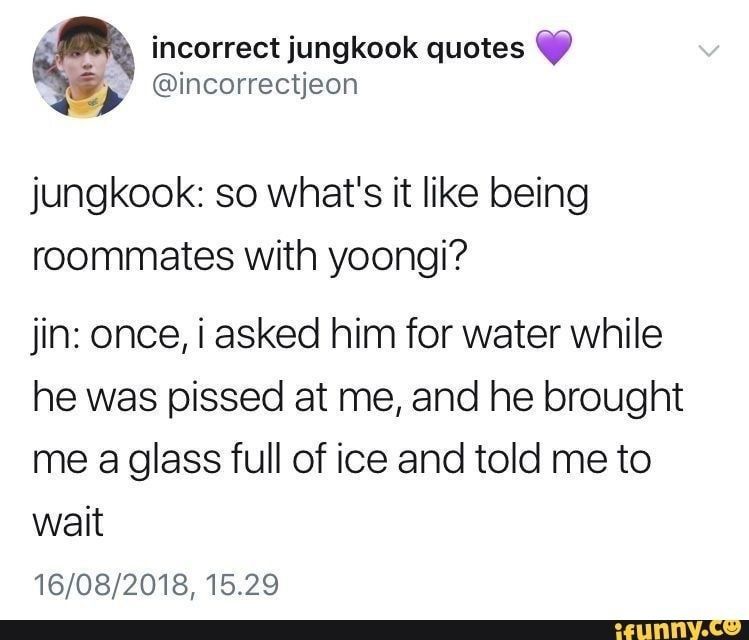Open the incorrectjeon profile avatar

click(x=84, y=66)
